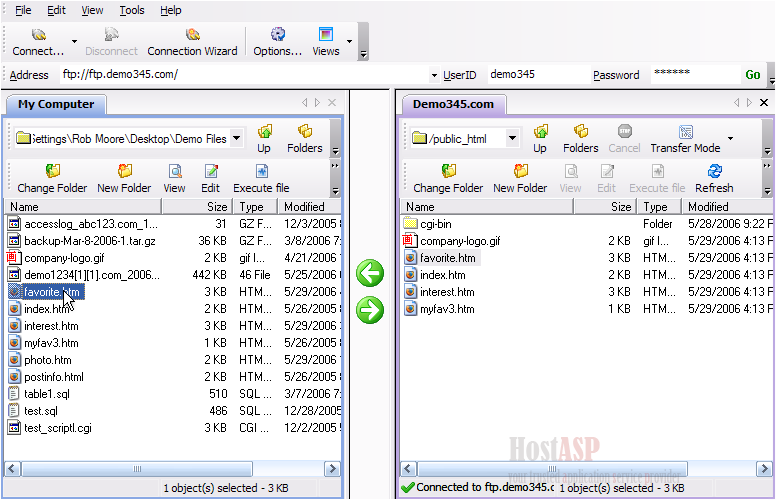The height and width of the screenshot is (500, 776).
Task: Expand the Address history dropdown
Action: pos(434,75)
